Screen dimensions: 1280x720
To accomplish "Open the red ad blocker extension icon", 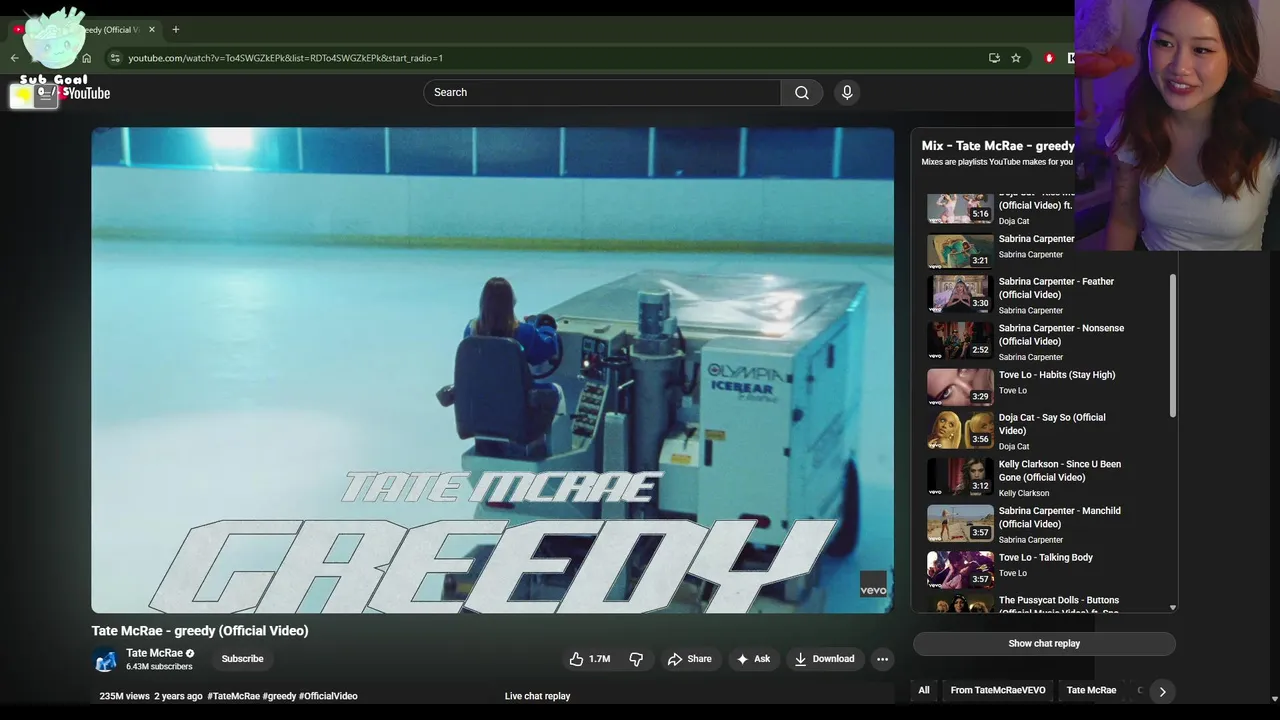I will click(x=1049, y=58).
